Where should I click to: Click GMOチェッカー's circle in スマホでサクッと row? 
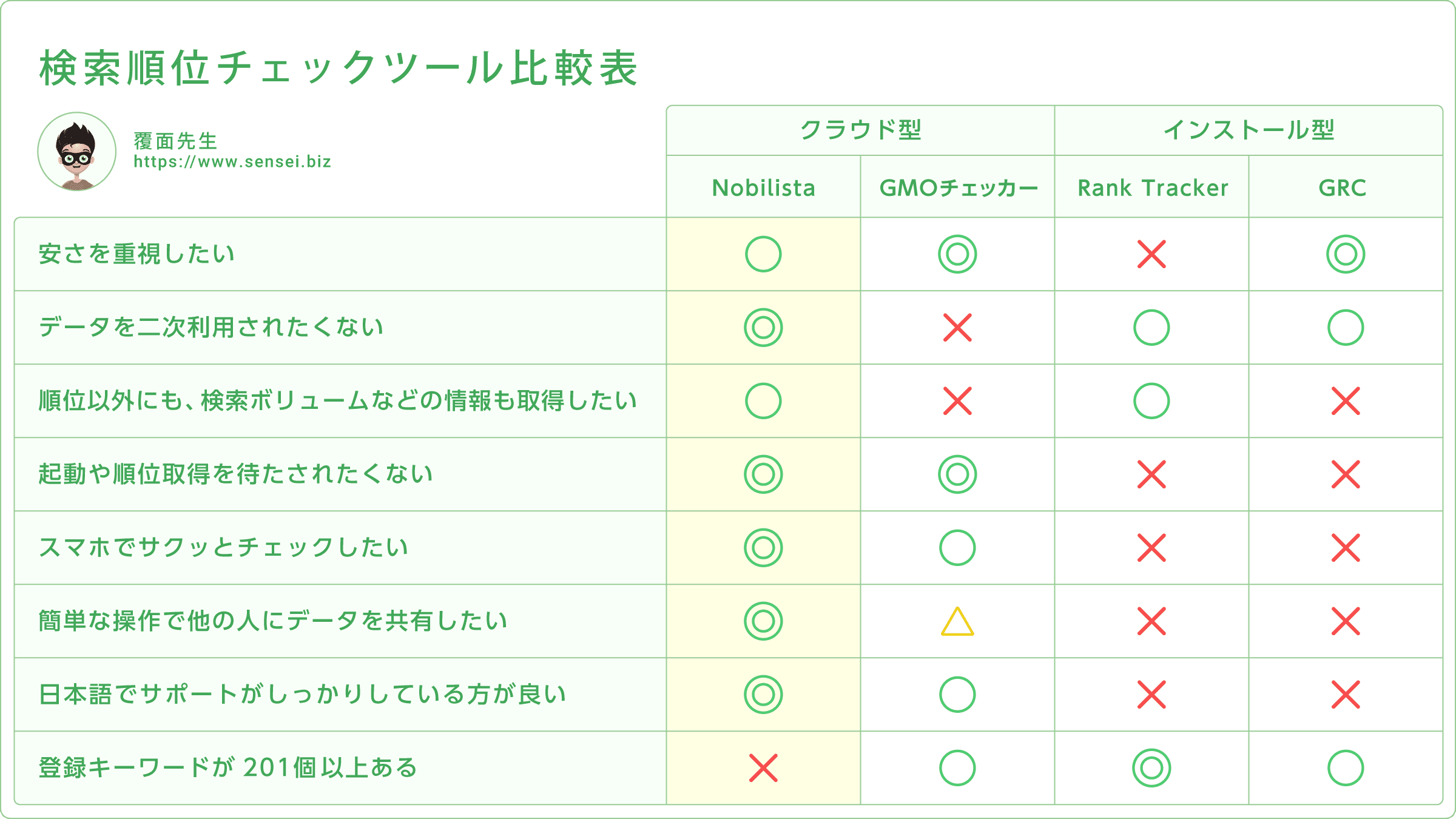tap(957, 548)
